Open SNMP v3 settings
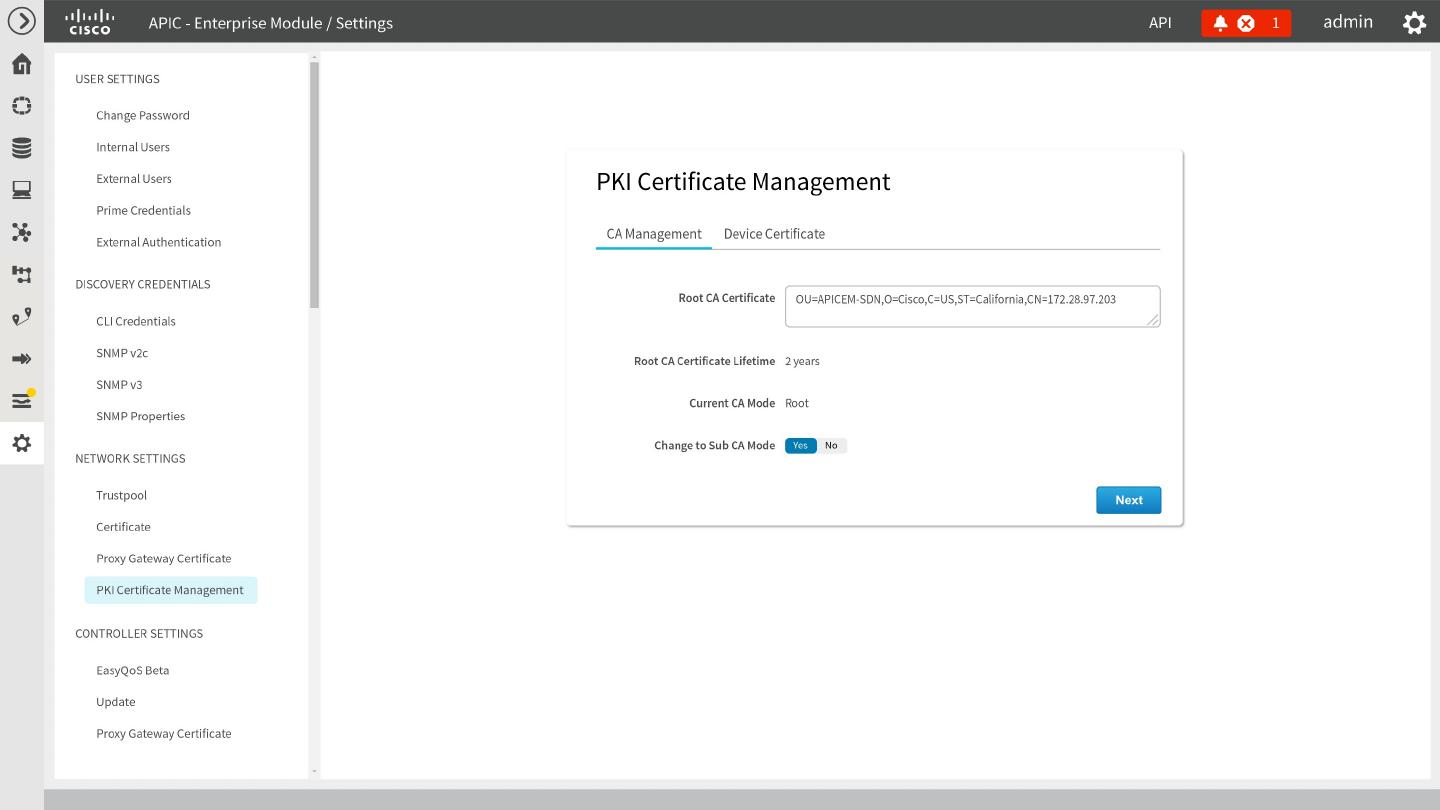The width and height of the screenshot is (1440, 810). 119,385
